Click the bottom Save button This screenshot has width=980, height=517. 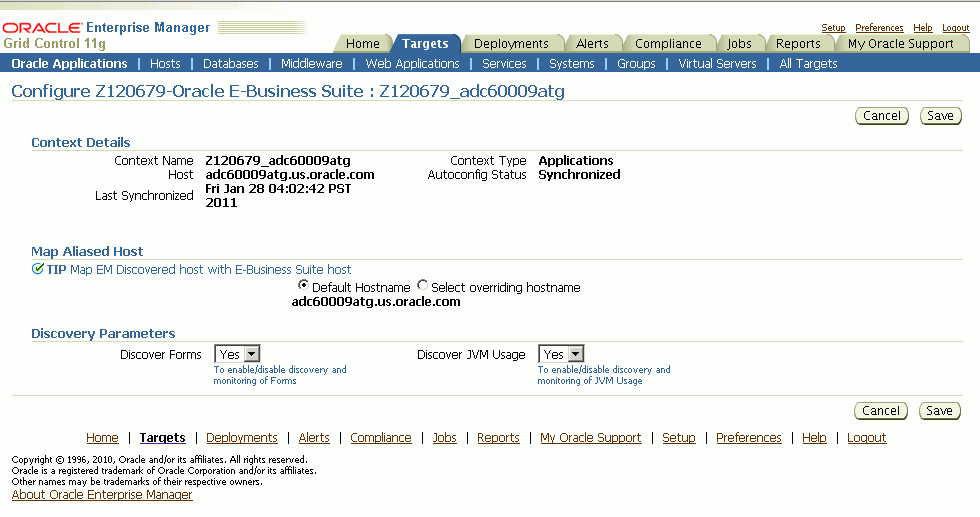(x=939, y=411)
